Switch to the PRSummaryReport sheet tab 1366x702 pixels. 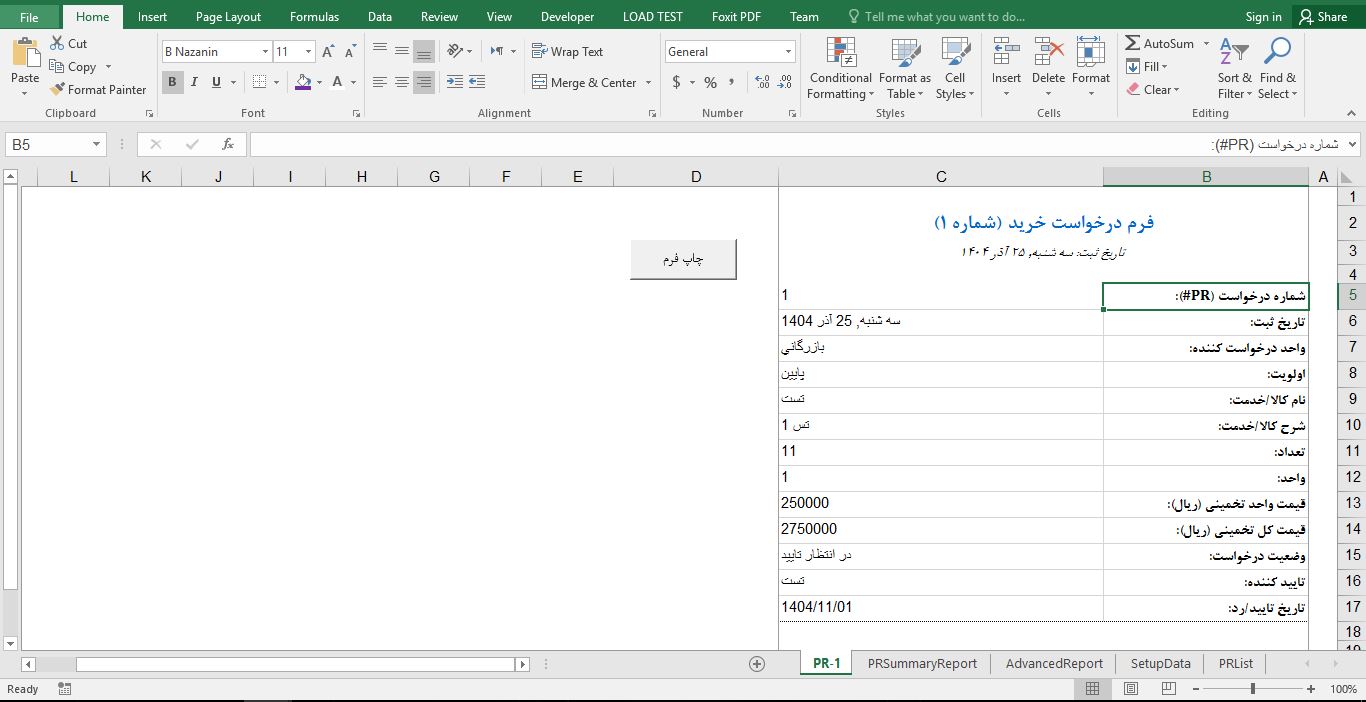[x=921, y=663]
